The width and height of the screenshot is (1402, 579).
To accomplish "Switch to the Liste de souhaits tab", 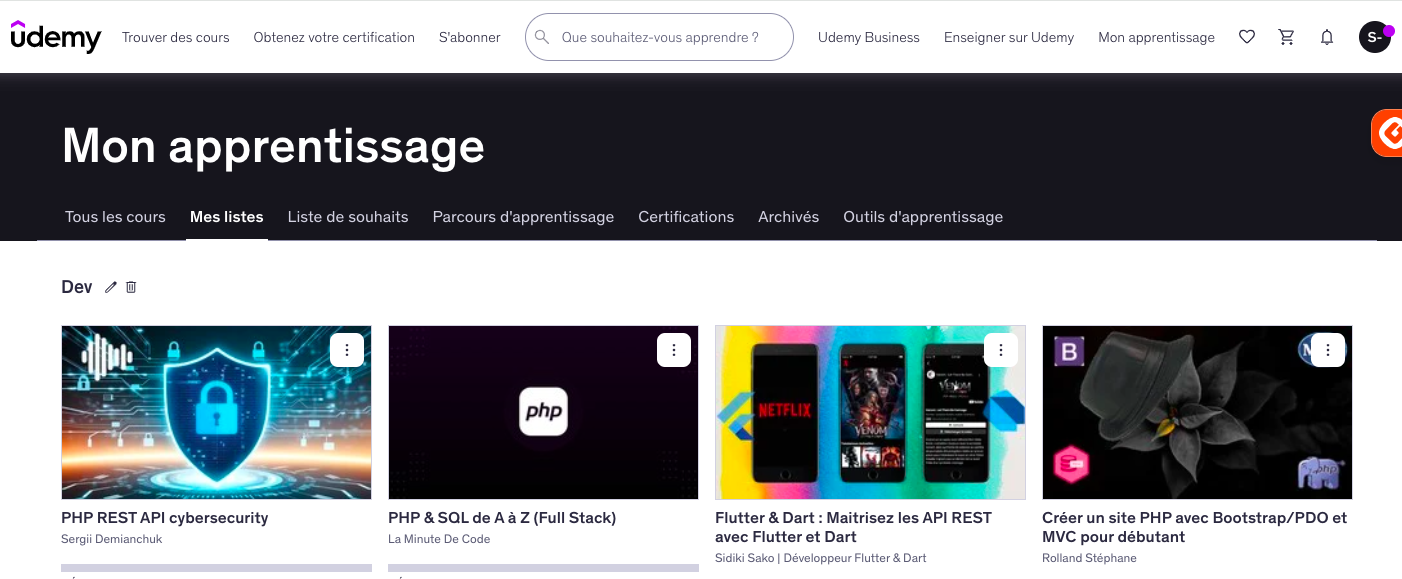I will (x=348, y=217).
